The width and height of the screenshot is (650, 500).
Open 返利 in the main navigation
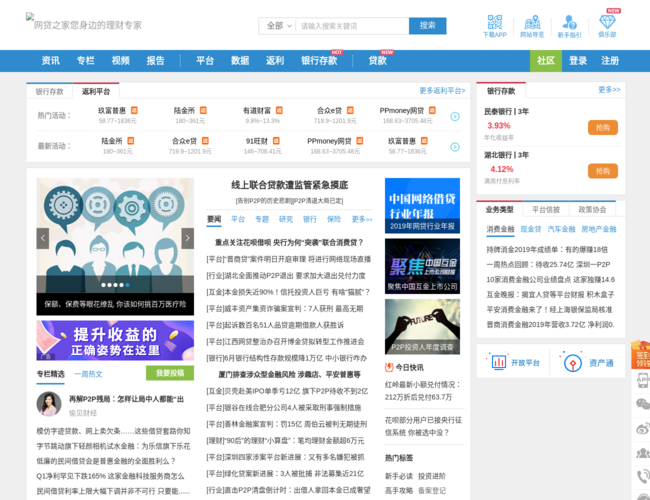(x=275, y=61)
